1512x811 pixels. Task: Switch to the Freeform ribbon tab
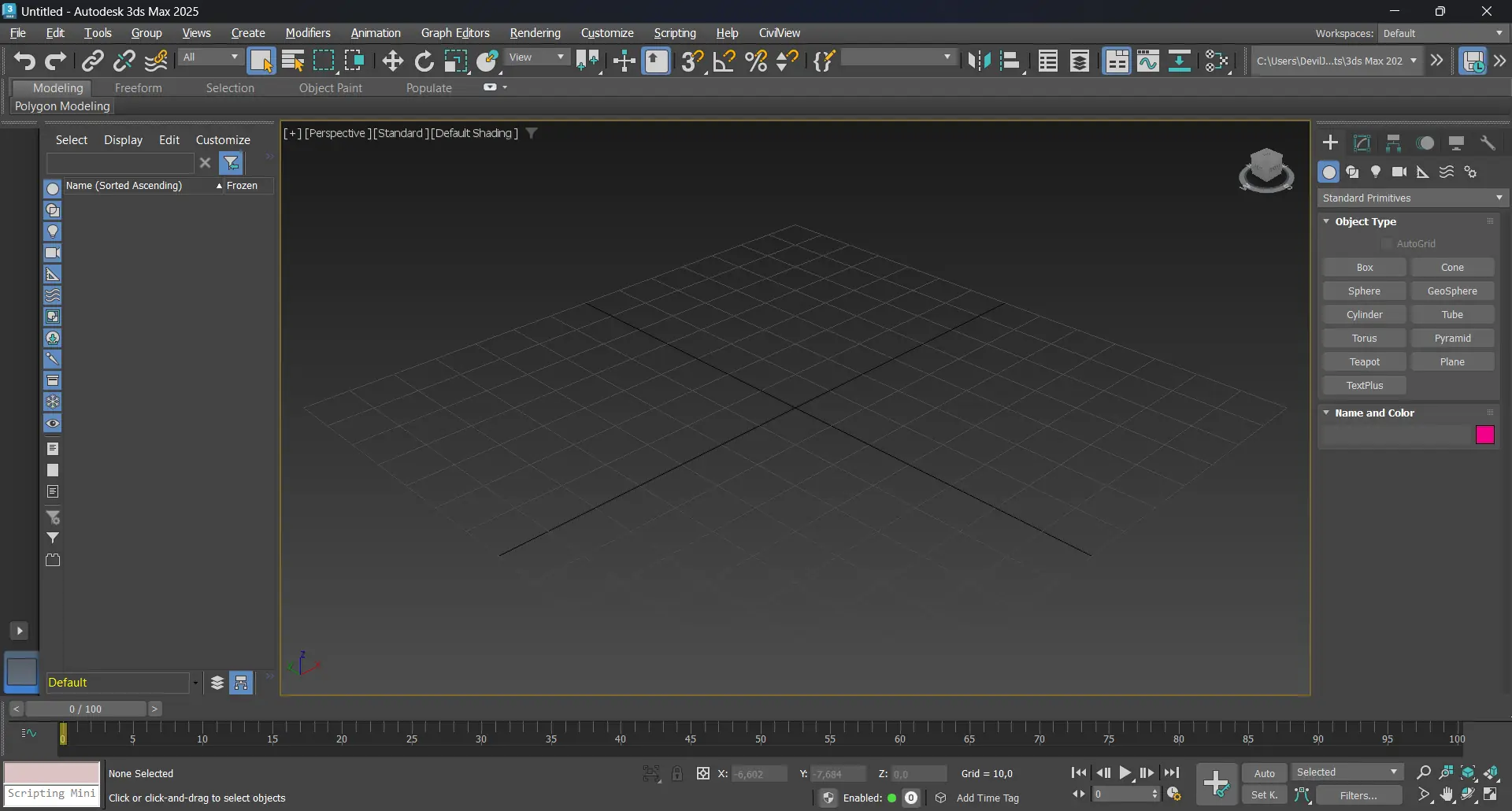click(138, 88)
